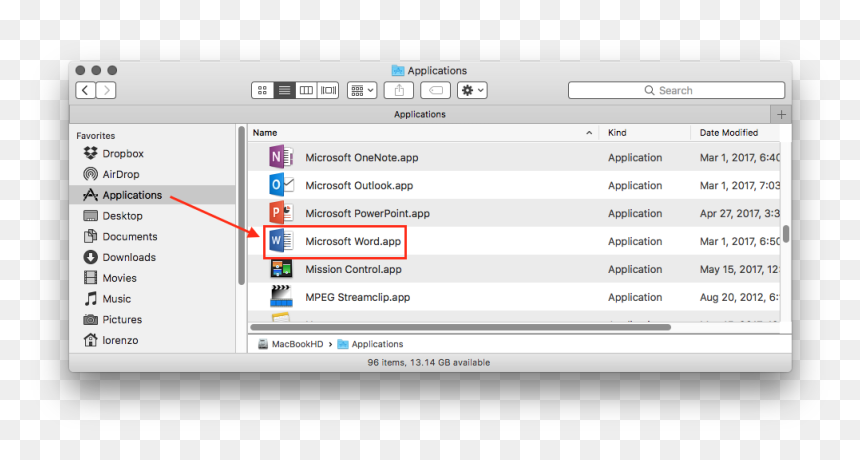
Task: Select the Microsoft OneNote app icon
Action: point(281,157)
